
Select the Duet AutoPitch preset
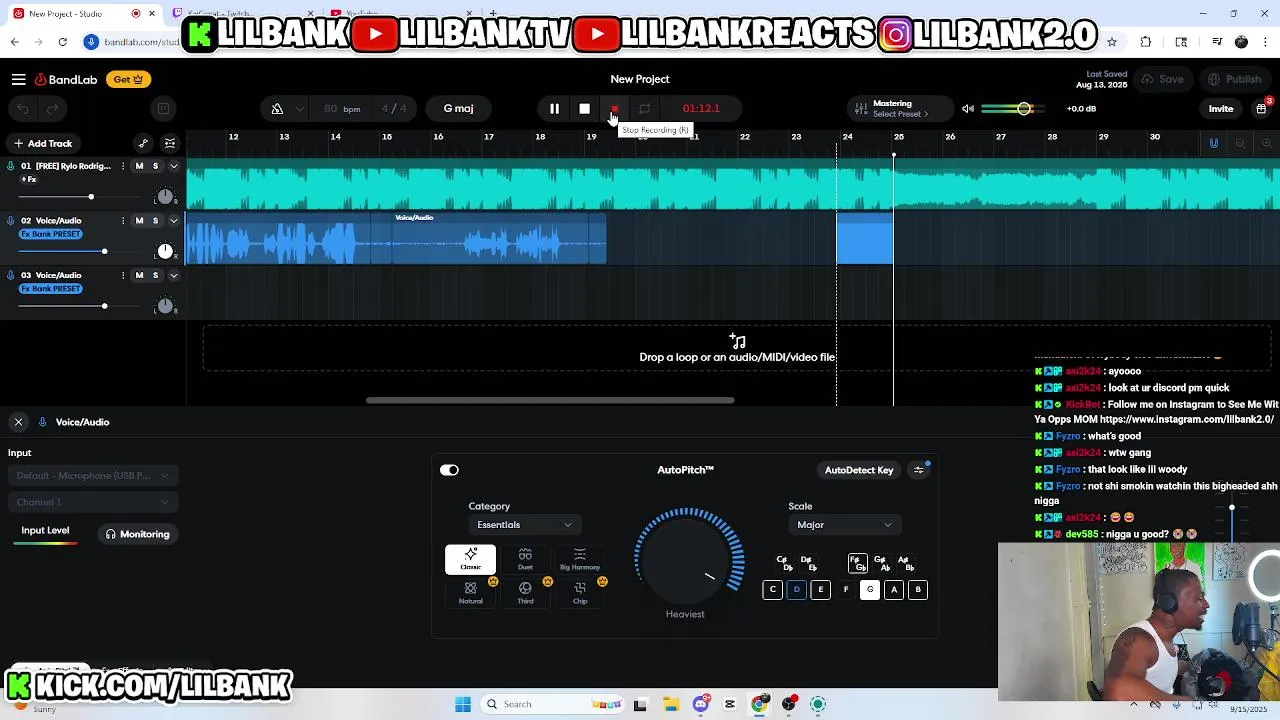pyautogui.click(x=525, y=559)
